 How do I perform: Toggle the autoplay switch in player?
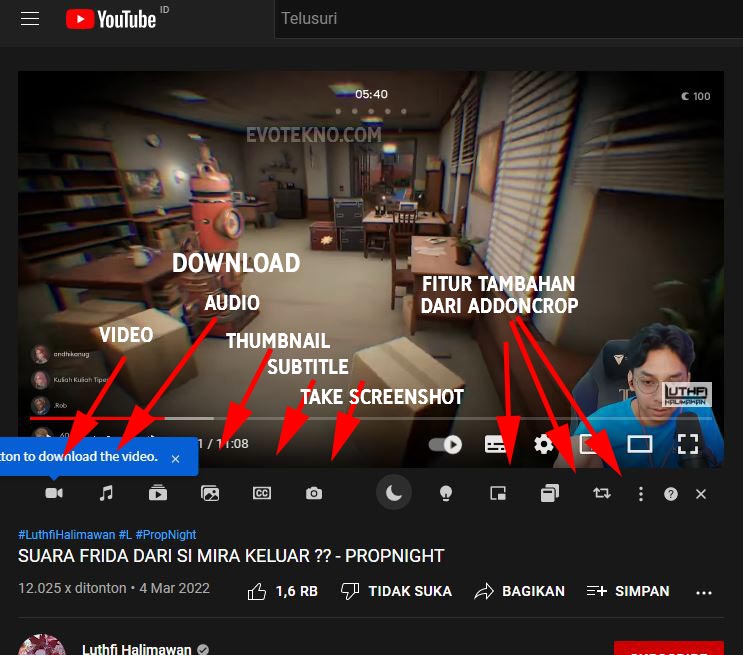coord(446,444)
